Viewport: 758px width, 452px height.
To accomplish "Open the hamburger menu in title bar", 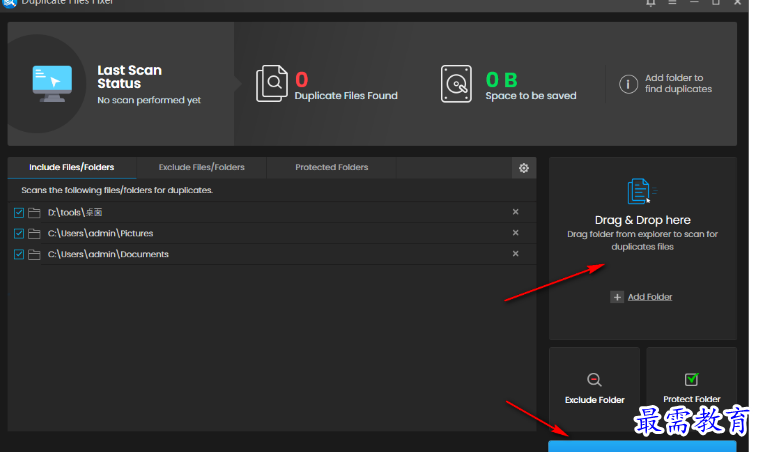I will point(672,2).
